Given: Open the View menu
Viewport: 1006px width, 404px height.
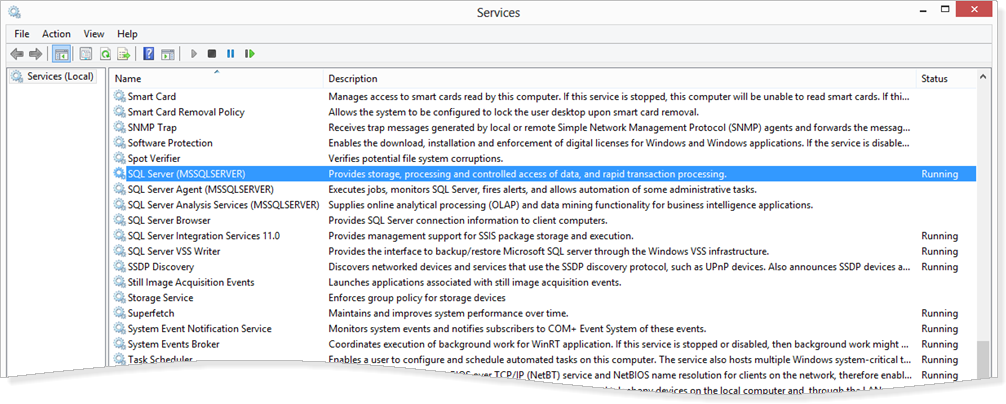Looking at the screenshot, I should (x=94, y=33).
